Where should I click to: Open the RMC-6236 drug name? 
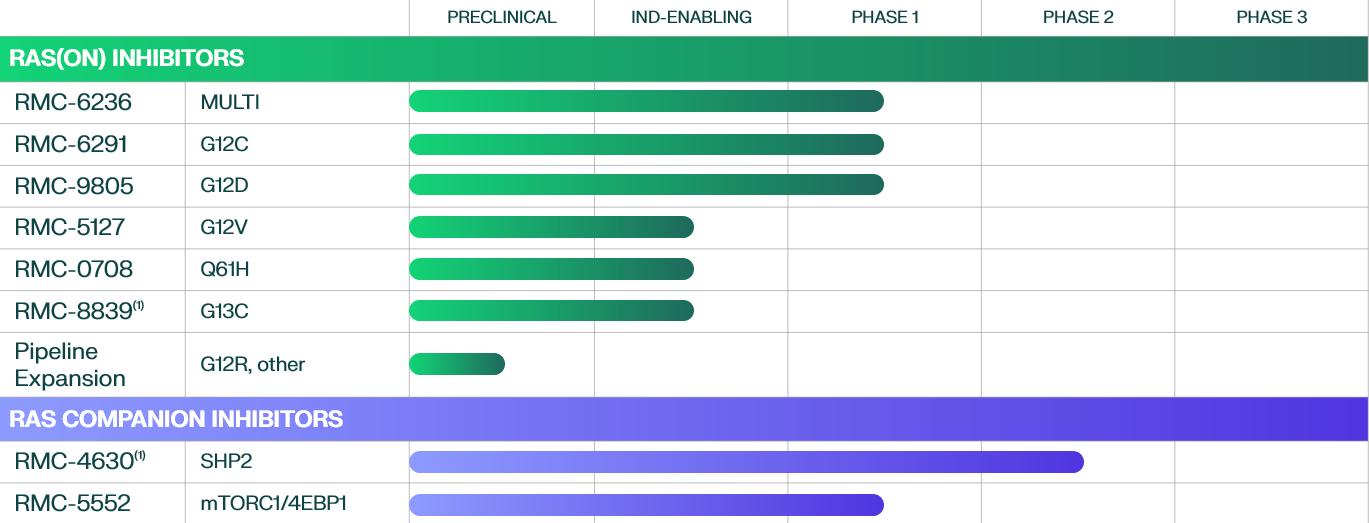[x=73, y=102]
